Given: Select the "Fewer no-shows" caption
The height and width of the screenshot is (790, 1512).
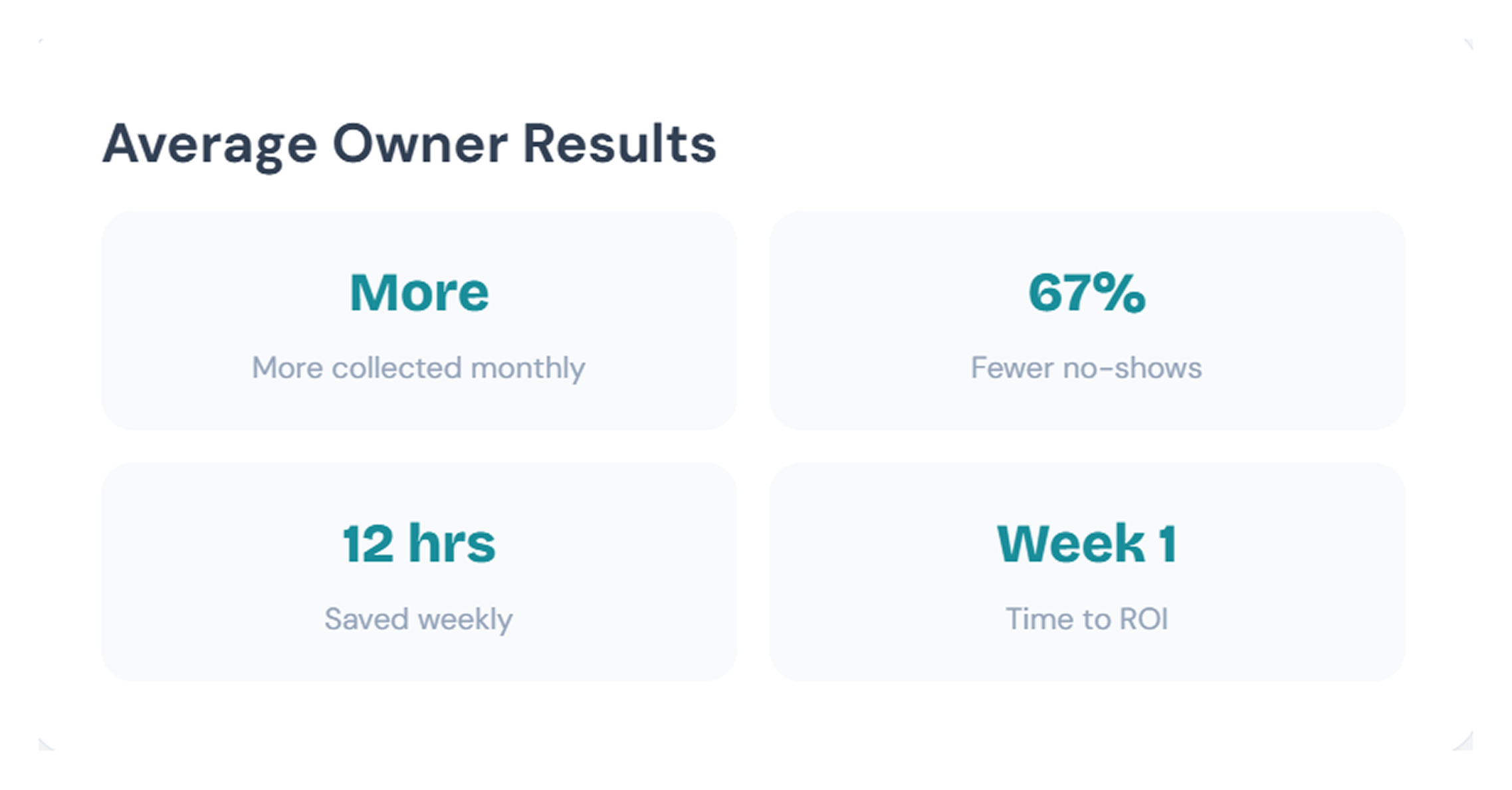Looking at the screenshot, I should 1086,367.
